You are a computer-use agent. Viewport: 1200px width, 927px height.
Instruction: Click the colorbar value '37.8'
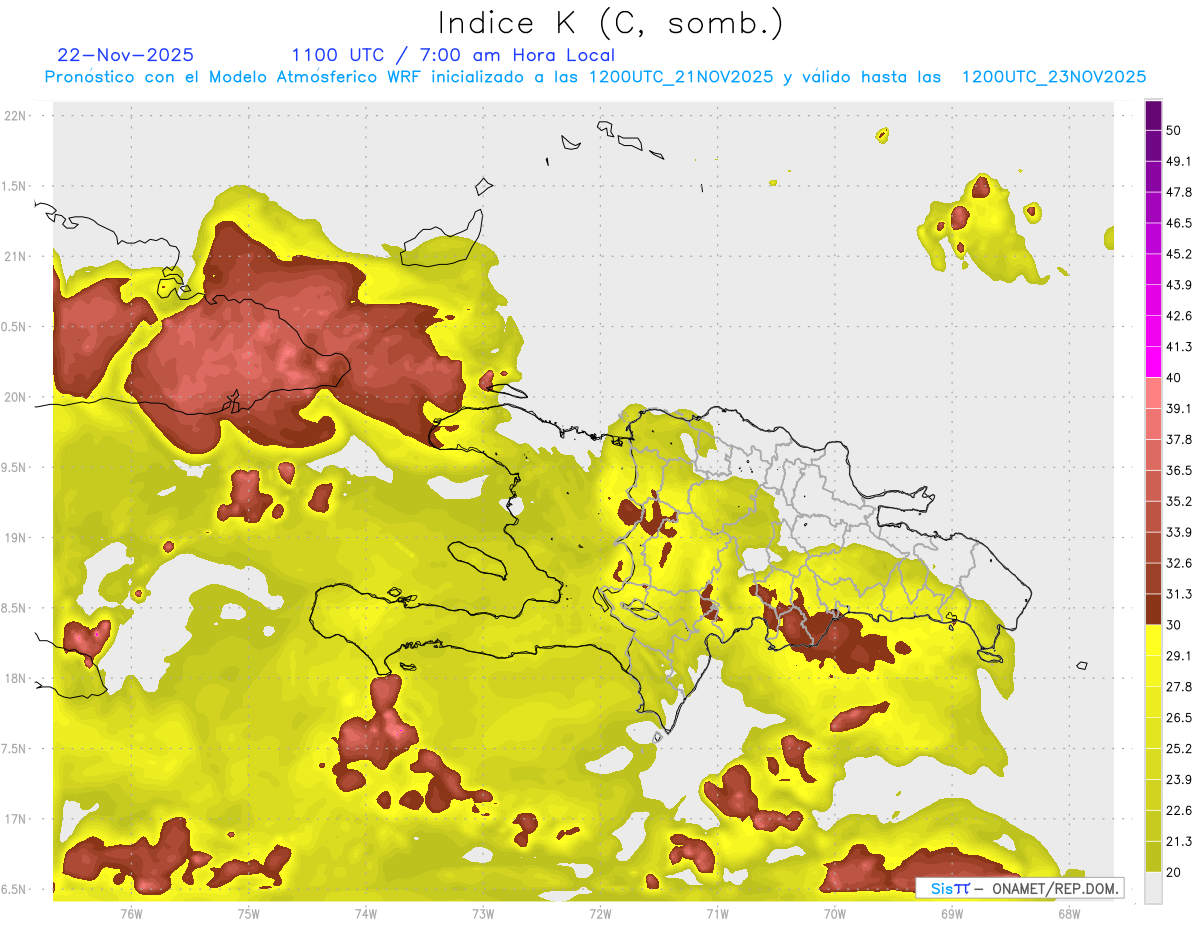pos(1179,440)
